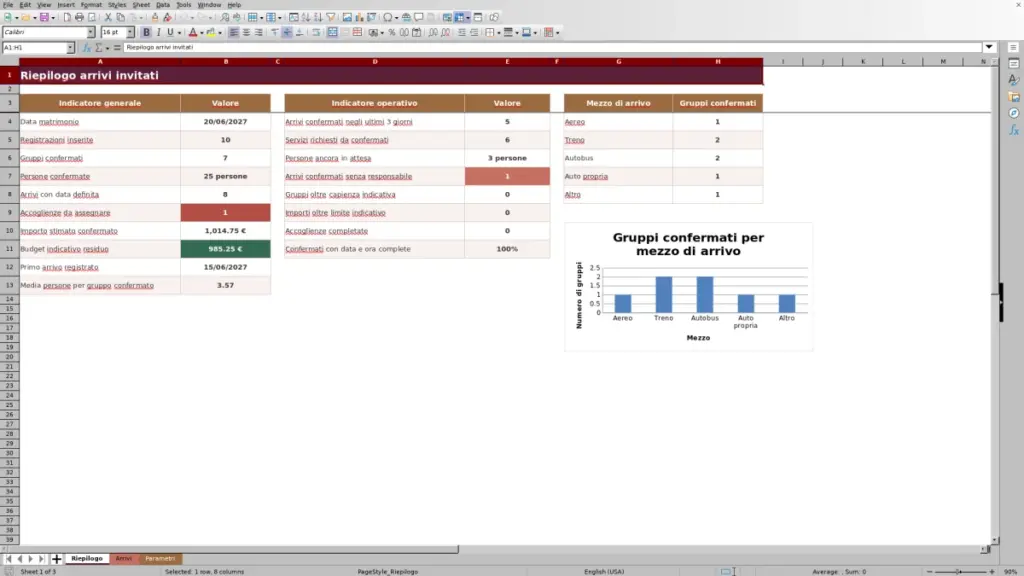The width and height of the screenshot is (1024, 576).
Task: Click the Font Color red A swatch
Action: point(193,33)
